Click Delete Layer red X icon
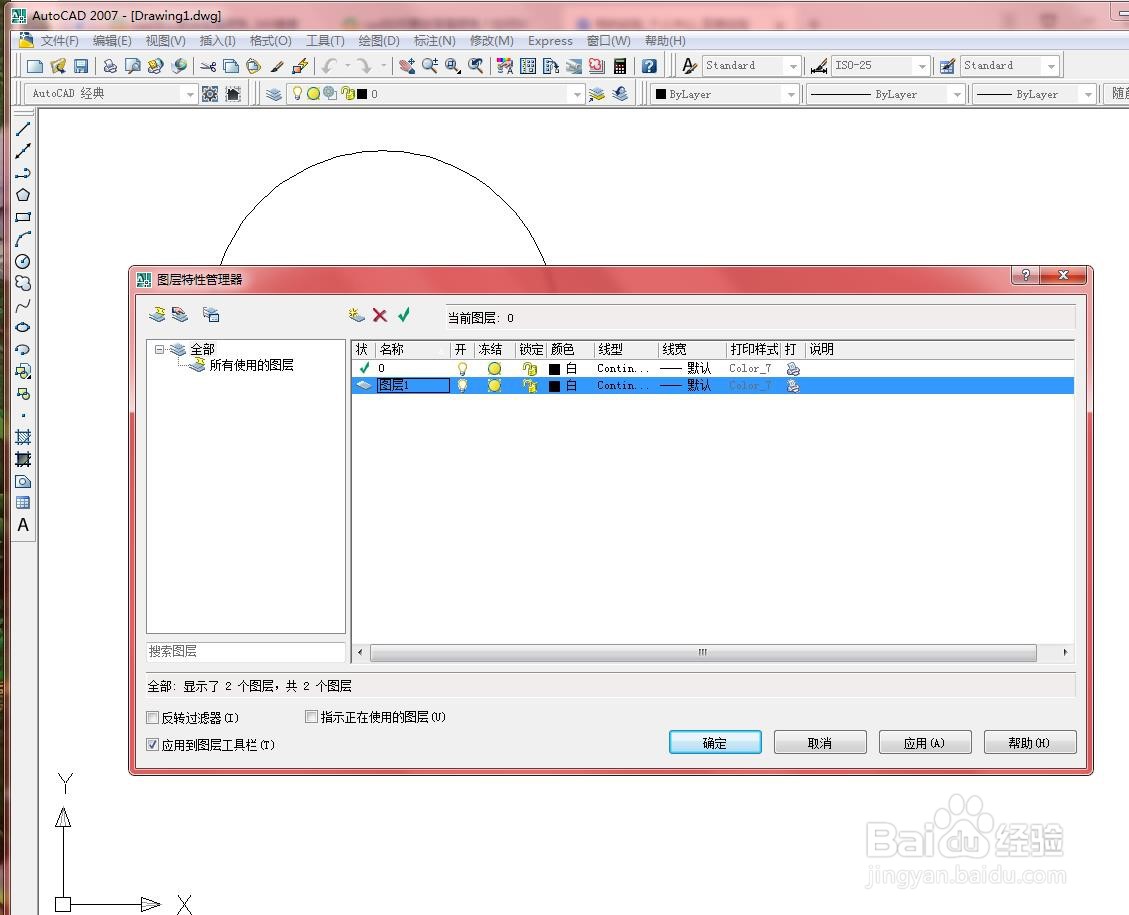Viewport: 1129px width, 915px height. [x=379, y=315]
